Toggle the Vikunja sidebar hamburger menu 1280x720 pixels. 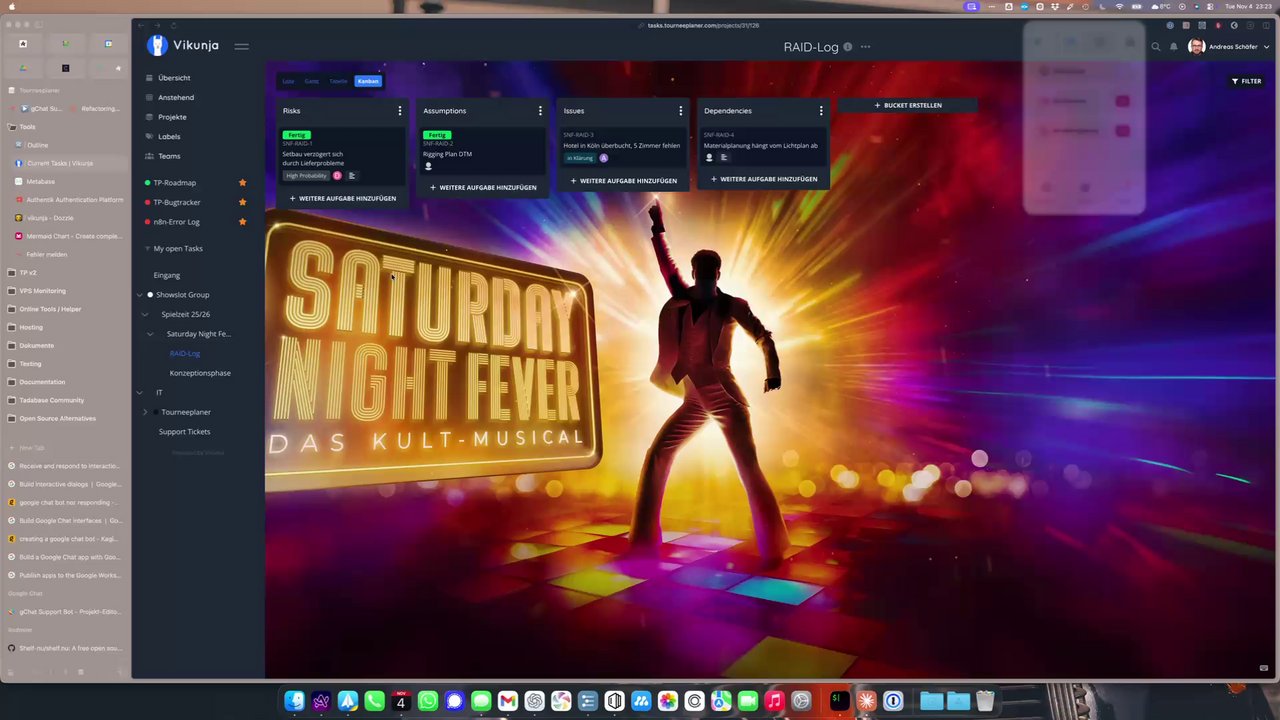pos(241,46)
